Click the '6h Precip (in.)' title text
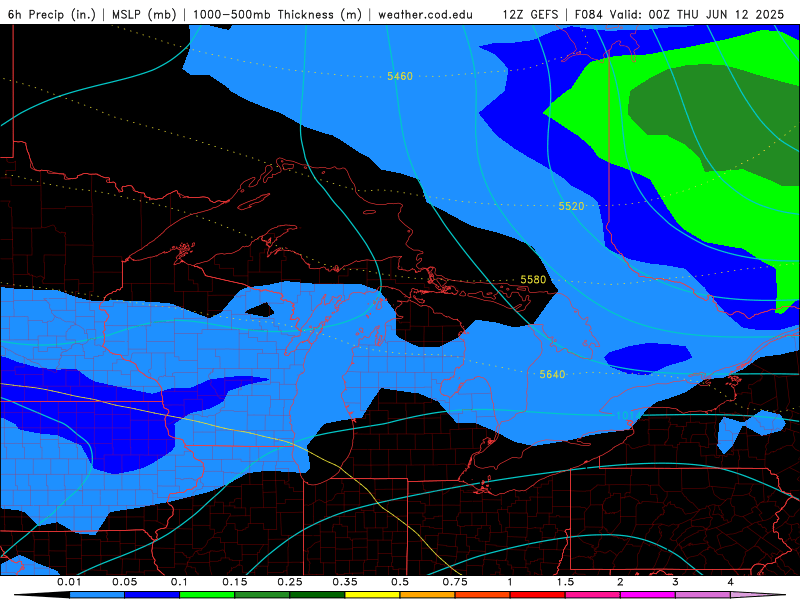Image resolution: width=800 pixels, height=600 pixels. tap(52, 14)
